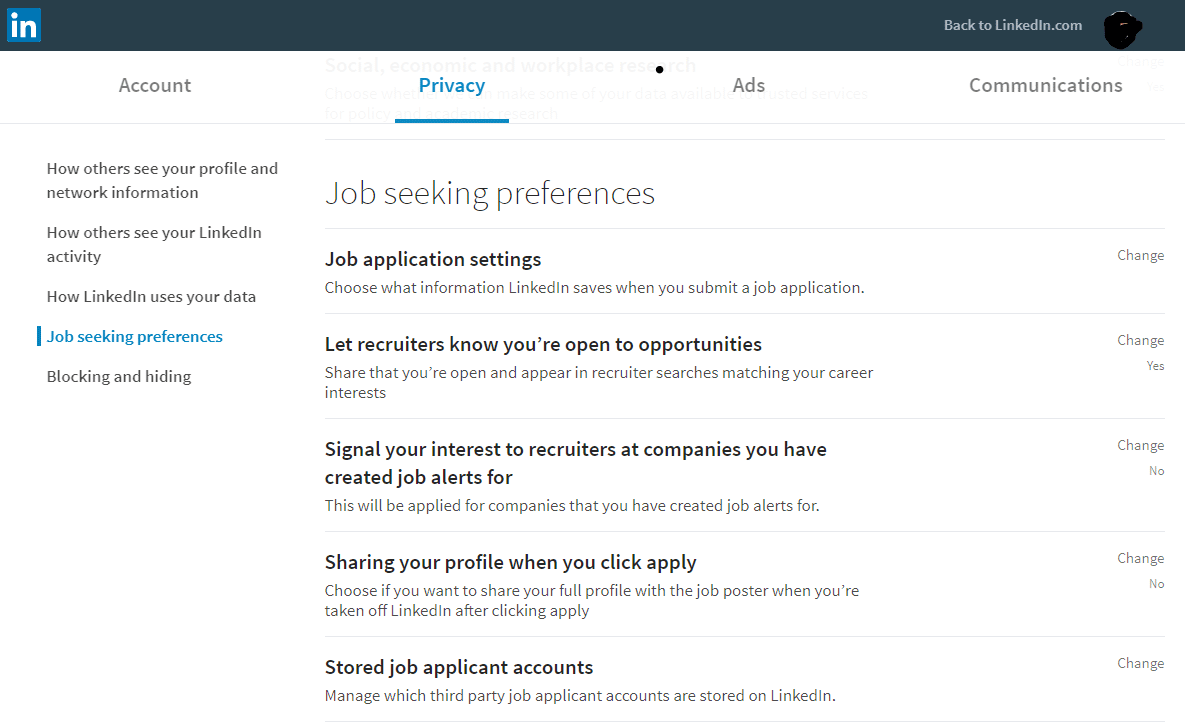Change 'Sharing your profile when you click apply'
Image resolution: width=1185 pixels, height=728 pixels.
click(x=1140, y=558)
